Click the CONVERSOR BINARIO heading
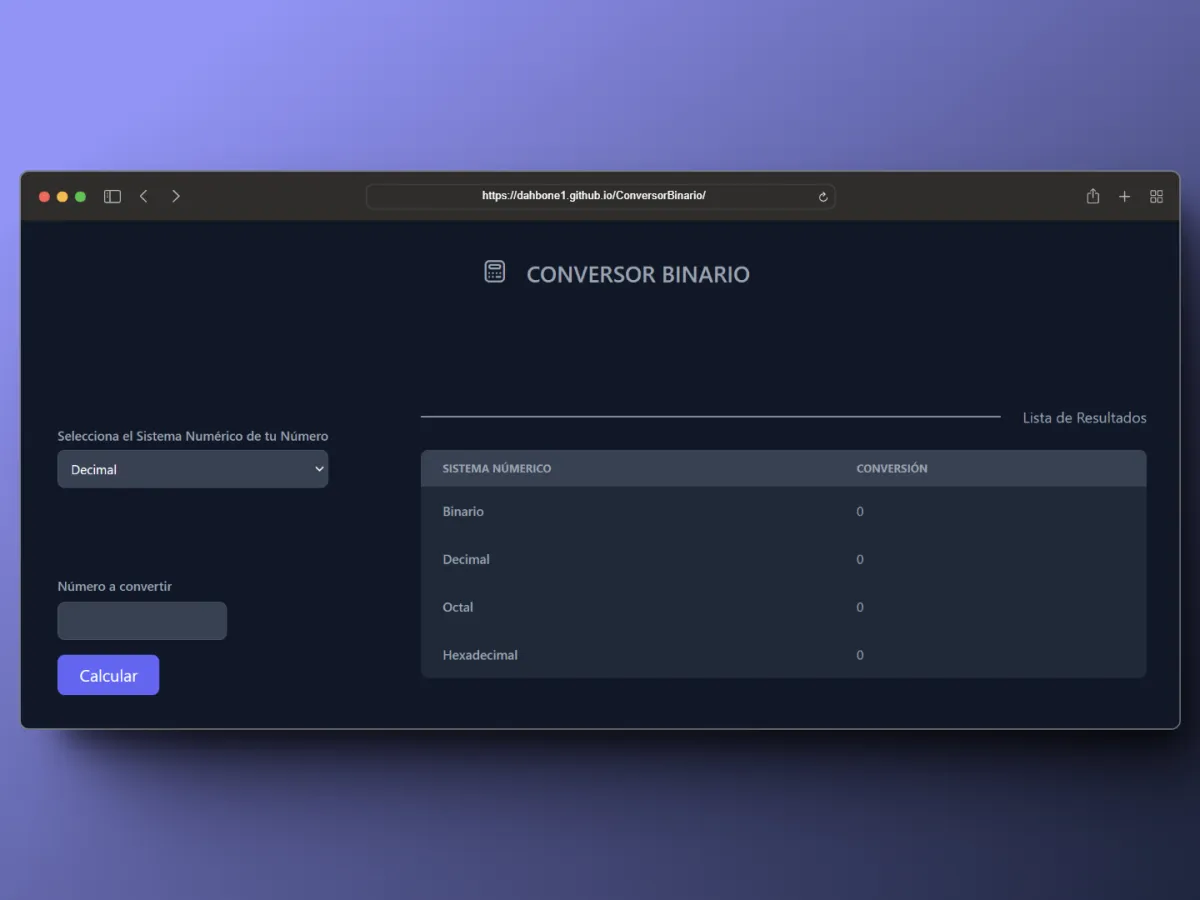 [638, 275]
